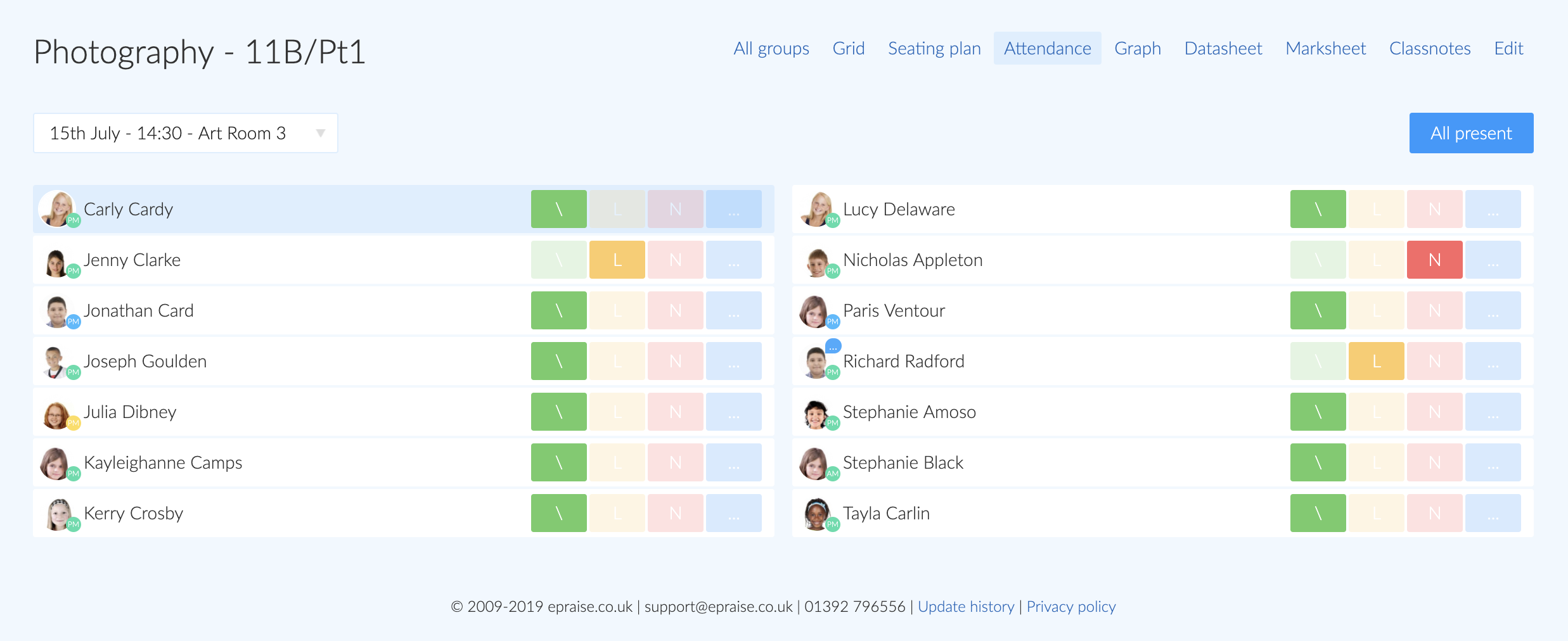
Task: Mark Jonathan Card present with the green tick
Action: pyautogui.click(x=558, y=310)
